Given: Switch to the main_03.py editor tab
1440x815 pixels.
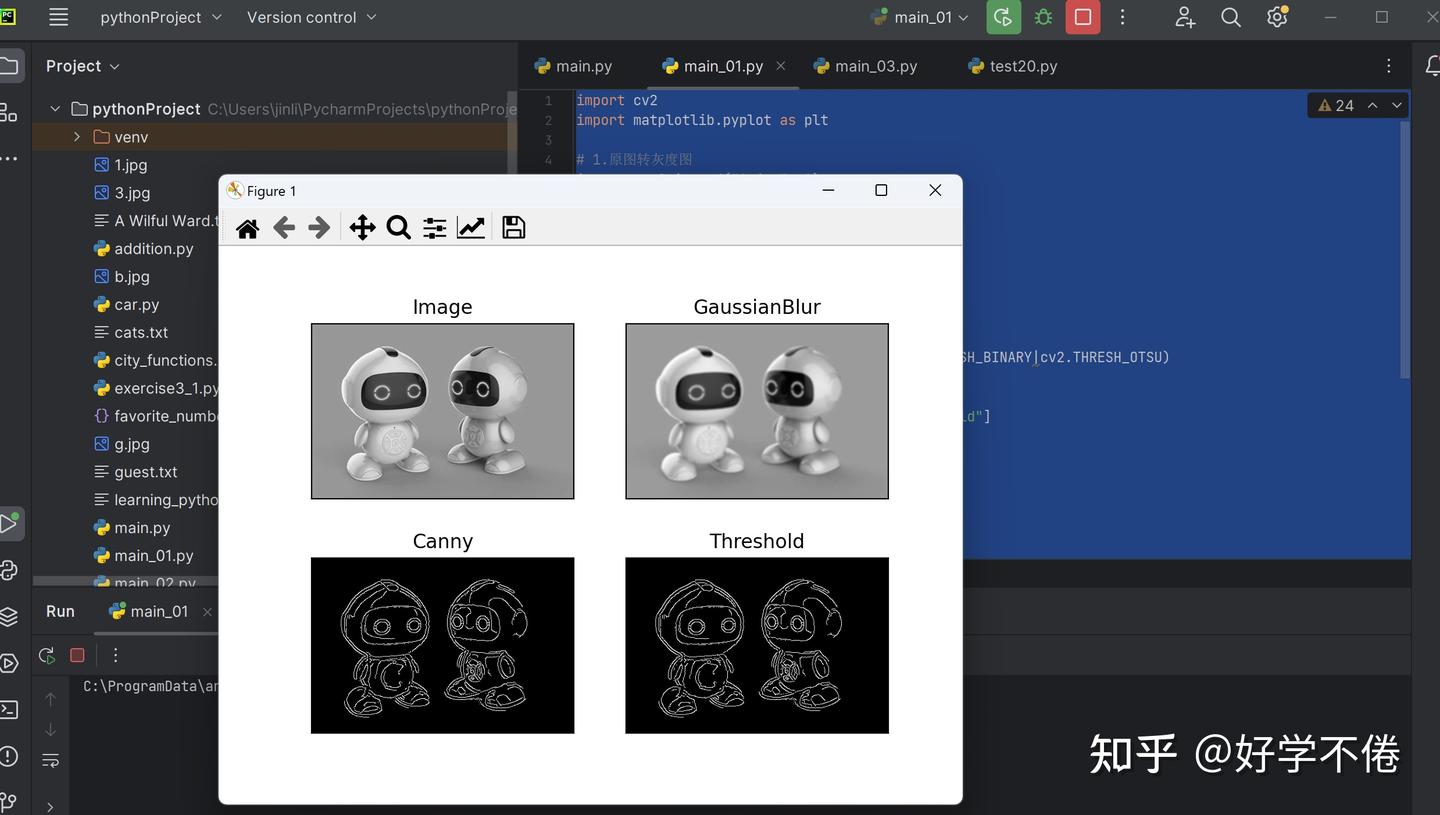Looking at the screenshot, I should tap(865, 66).
